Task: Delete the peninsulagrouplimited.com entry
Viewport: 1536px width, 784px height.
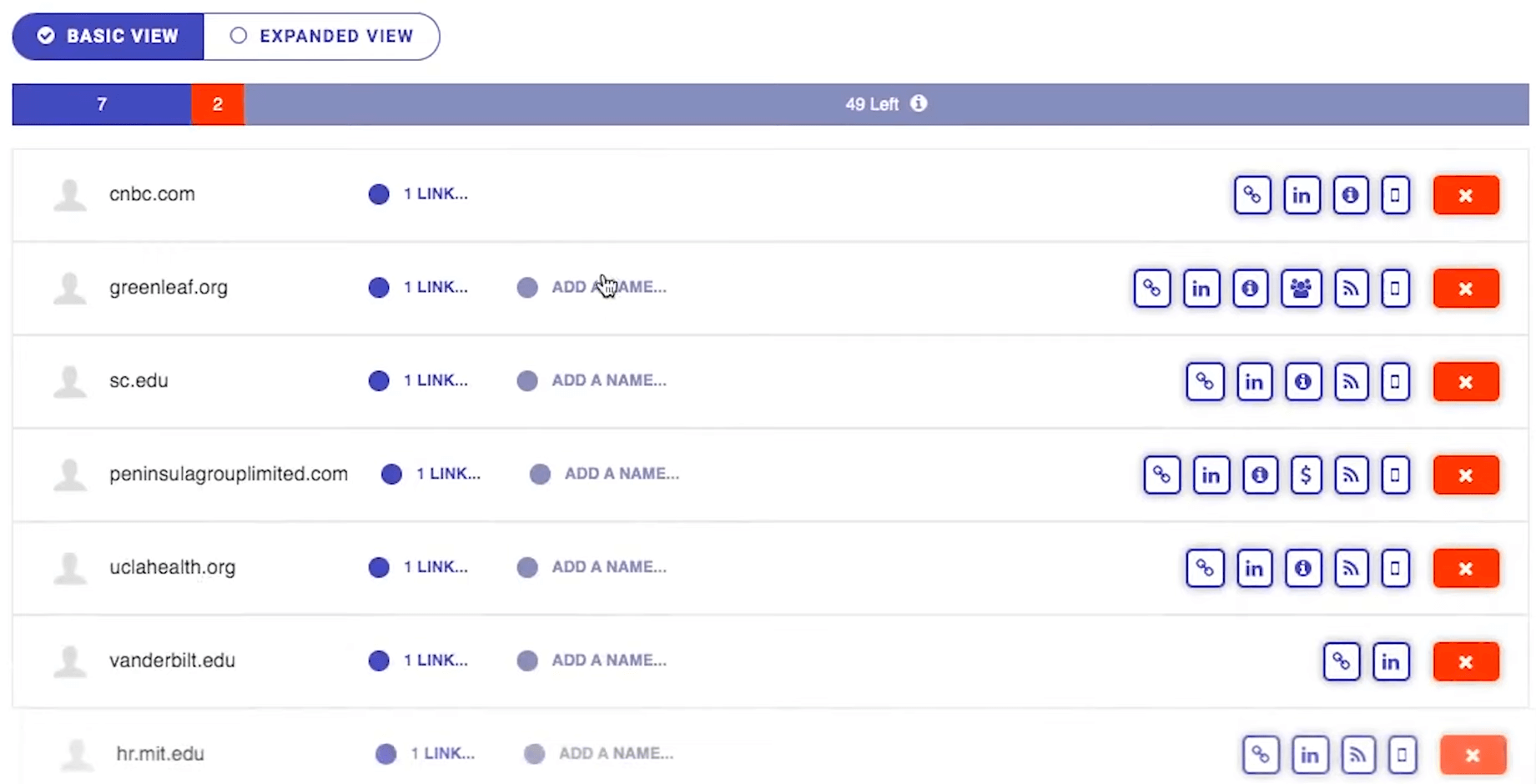Action: point(1466,475)
